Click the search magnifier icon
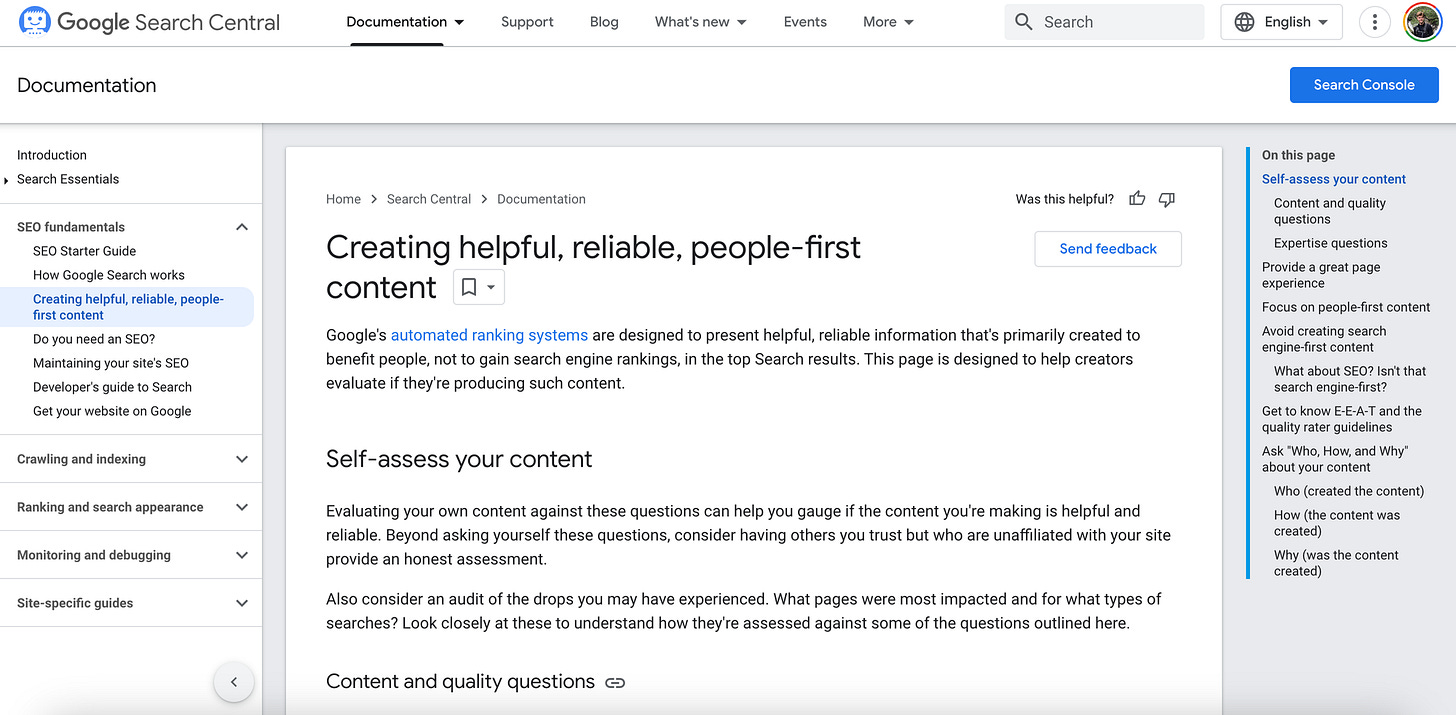Image resolution: width=1456 pixels, height=715 pixels. click(x=1024, y=20)
